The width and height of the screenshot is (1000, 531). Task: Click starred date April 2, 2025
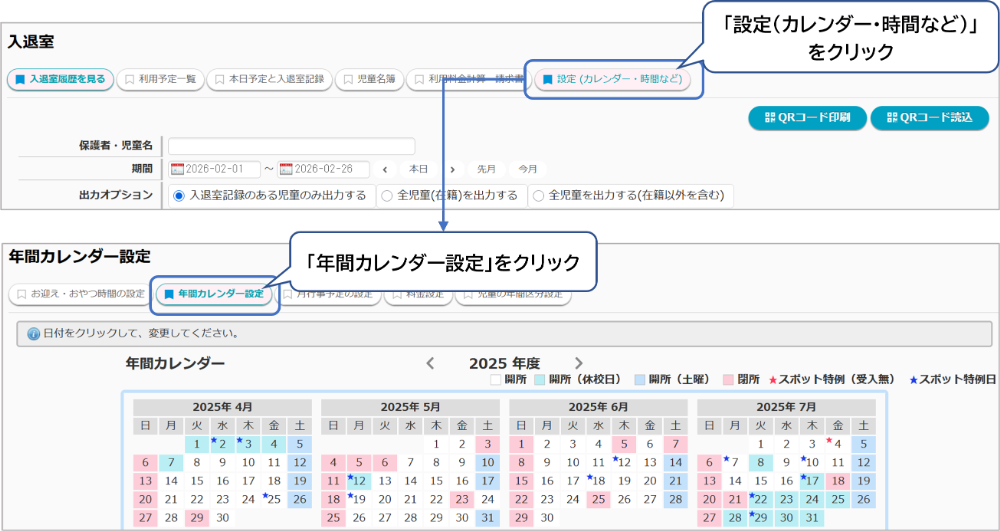(x=221, y=443)
